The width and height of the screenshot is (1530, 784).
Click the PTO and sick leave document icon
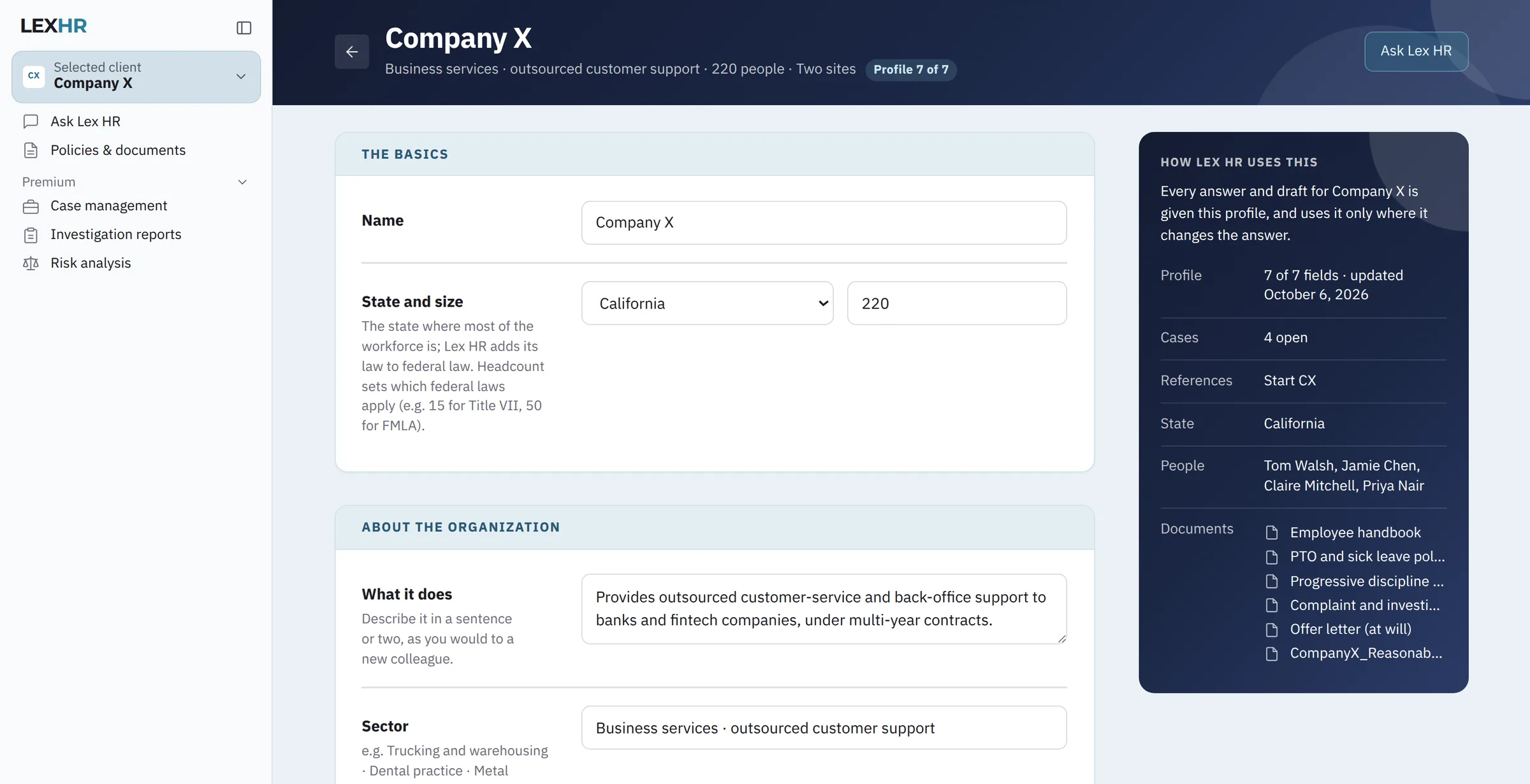(1272, 557)
